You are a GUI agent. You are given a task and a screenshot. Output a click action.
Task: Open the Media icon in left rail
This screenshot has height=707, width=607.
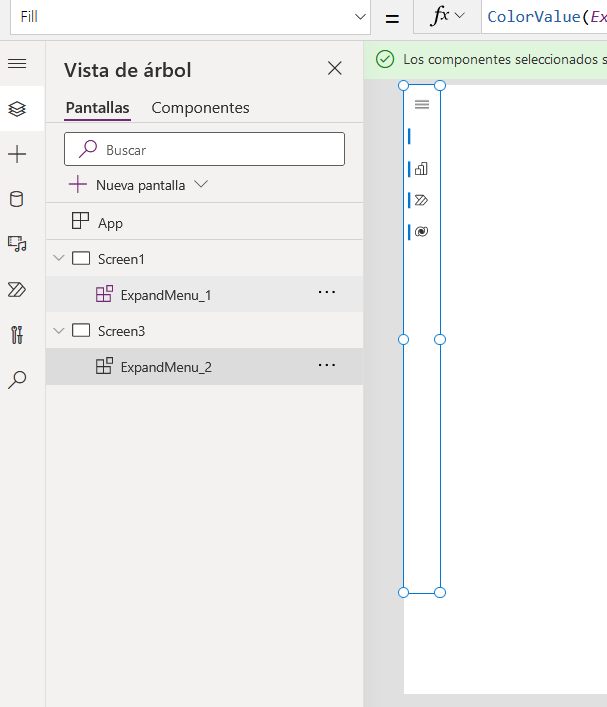tap(17, 244)
